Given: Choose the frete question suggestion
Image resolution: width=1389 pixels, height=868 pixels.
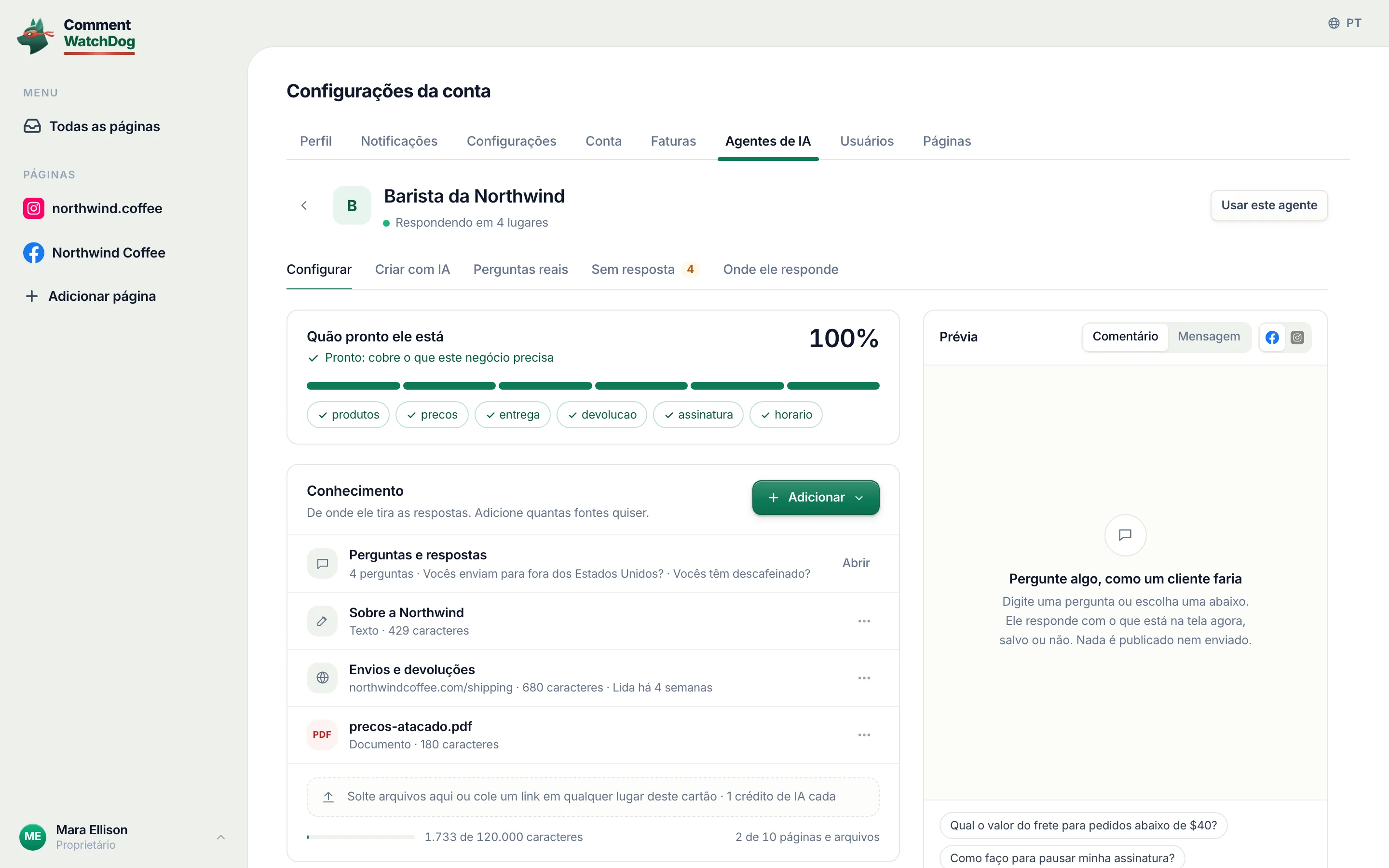Looking at the screenshot, I should pyautogui.click(x=1083, y=826).
